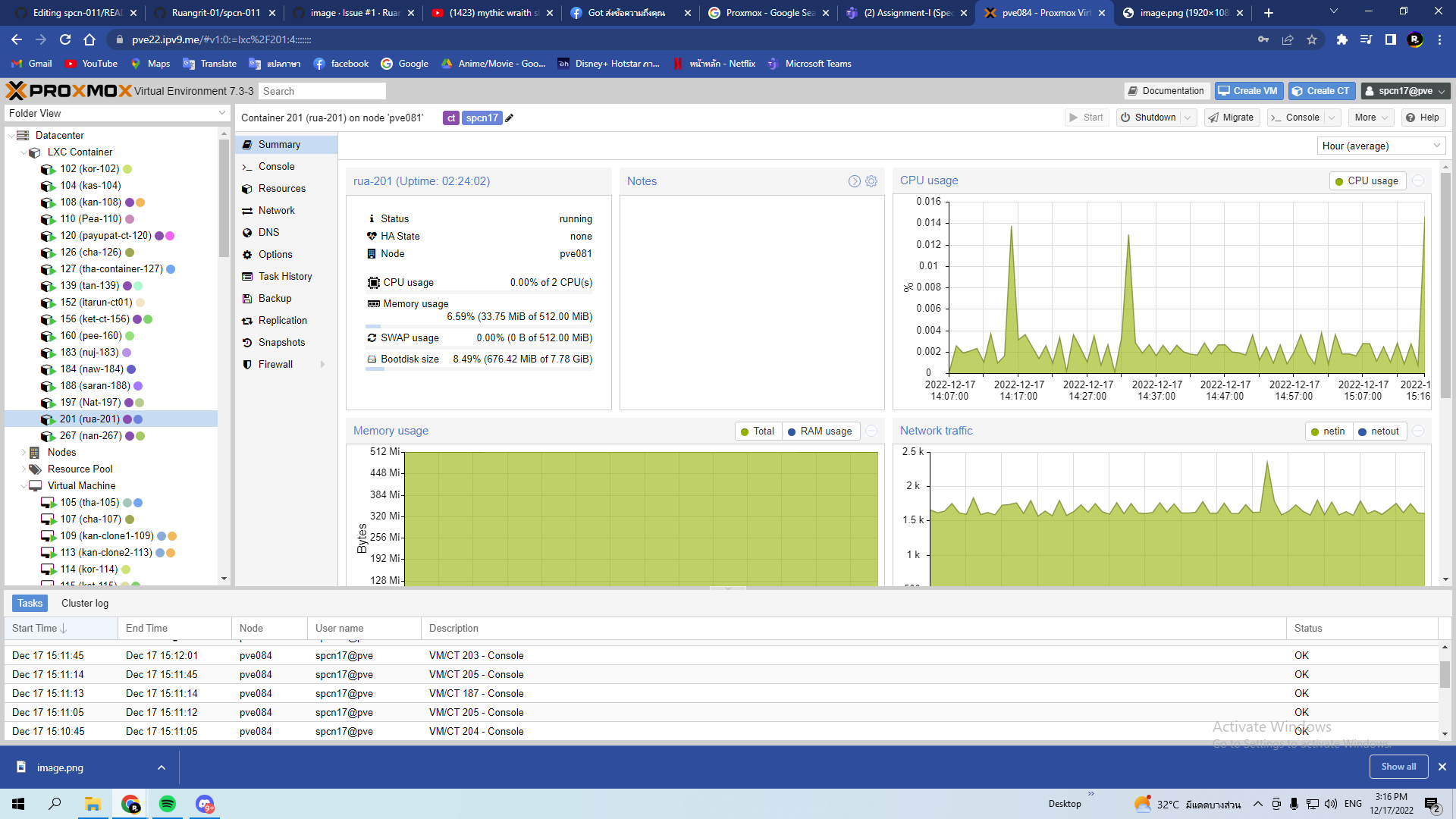Open Spotify from the Windows taskbar

(x=168, y=804)
